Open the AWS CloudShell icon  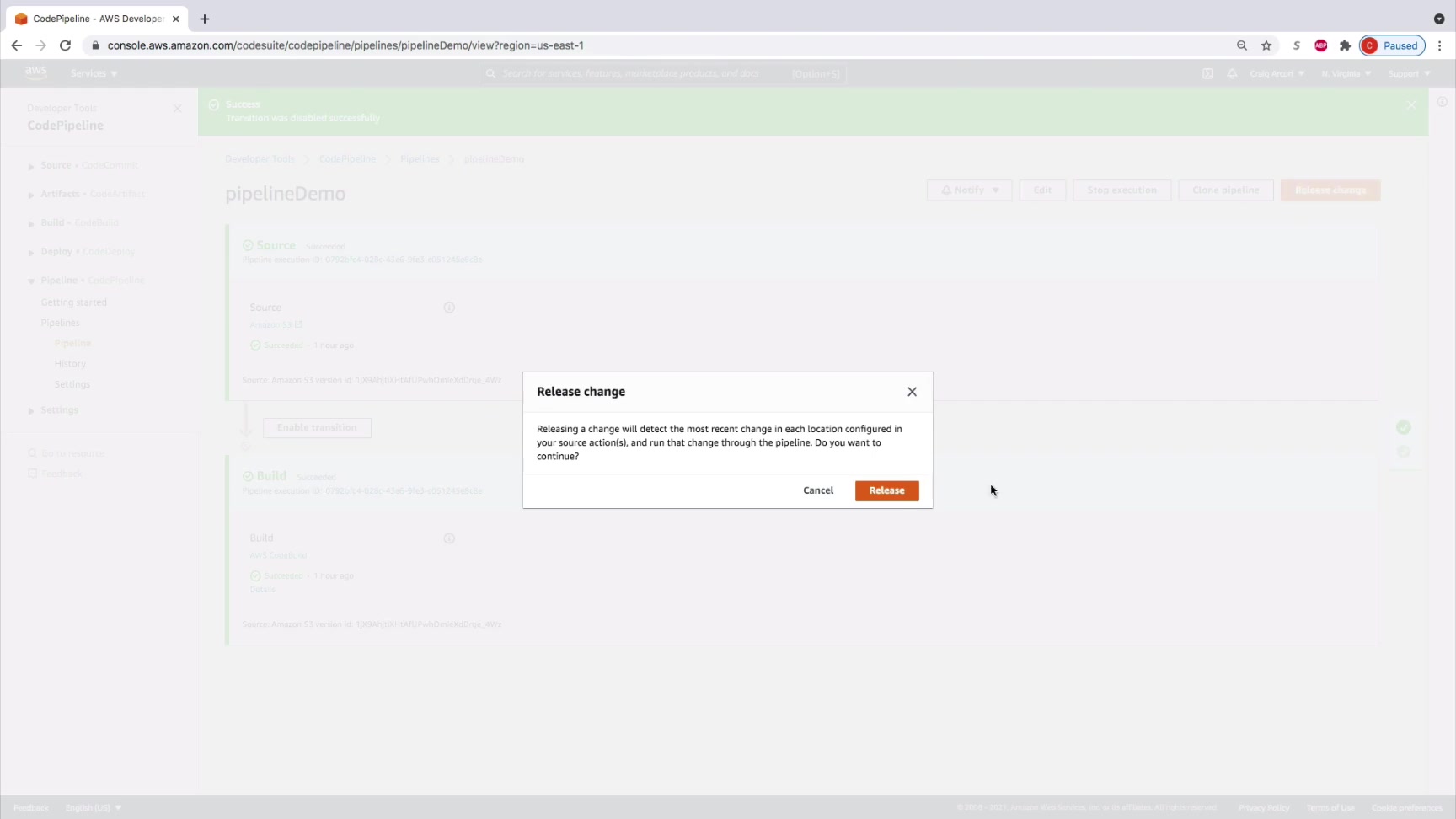point(1207,73)
